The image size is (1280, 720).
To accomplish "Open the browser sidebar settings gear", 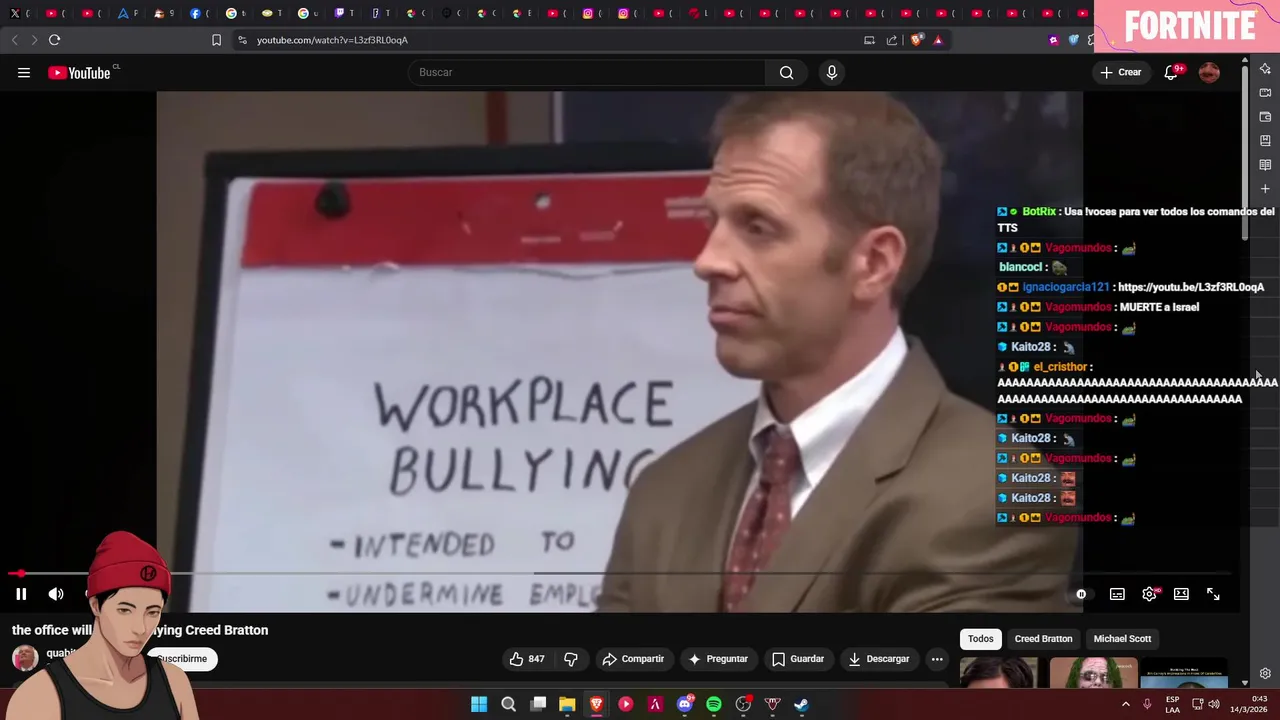I will (1265, 674).
